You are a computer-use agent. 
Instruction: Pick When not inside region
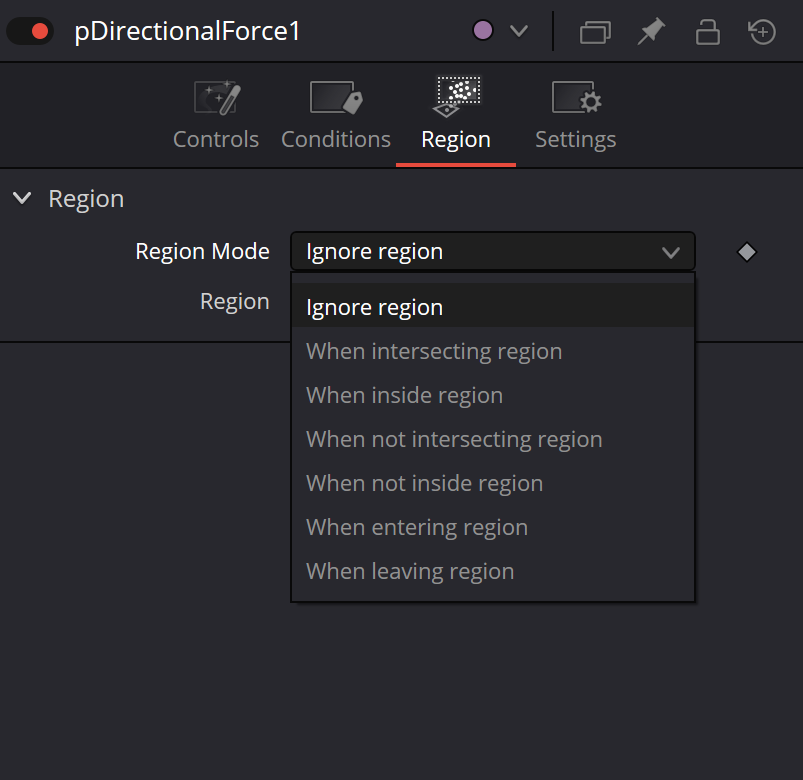tap(493, 483)
